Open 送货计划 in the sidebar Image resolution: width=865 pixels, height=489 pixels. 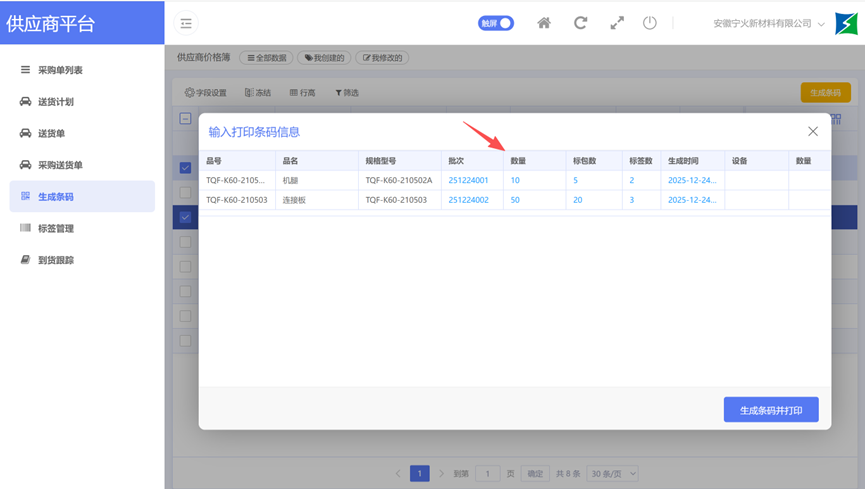(55, 102)
